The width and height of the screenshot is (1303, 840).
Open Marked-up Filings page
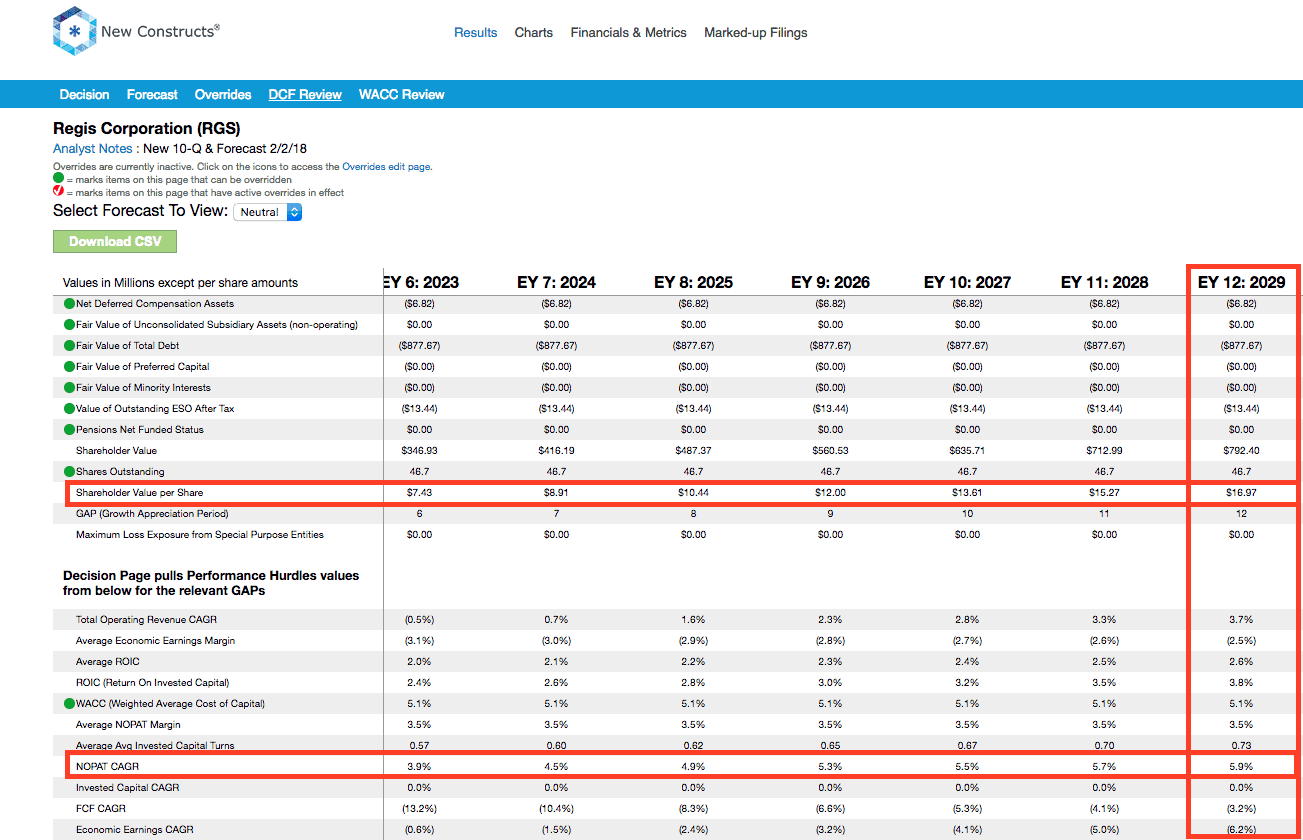pyautogui.click(x=756, y=33)
